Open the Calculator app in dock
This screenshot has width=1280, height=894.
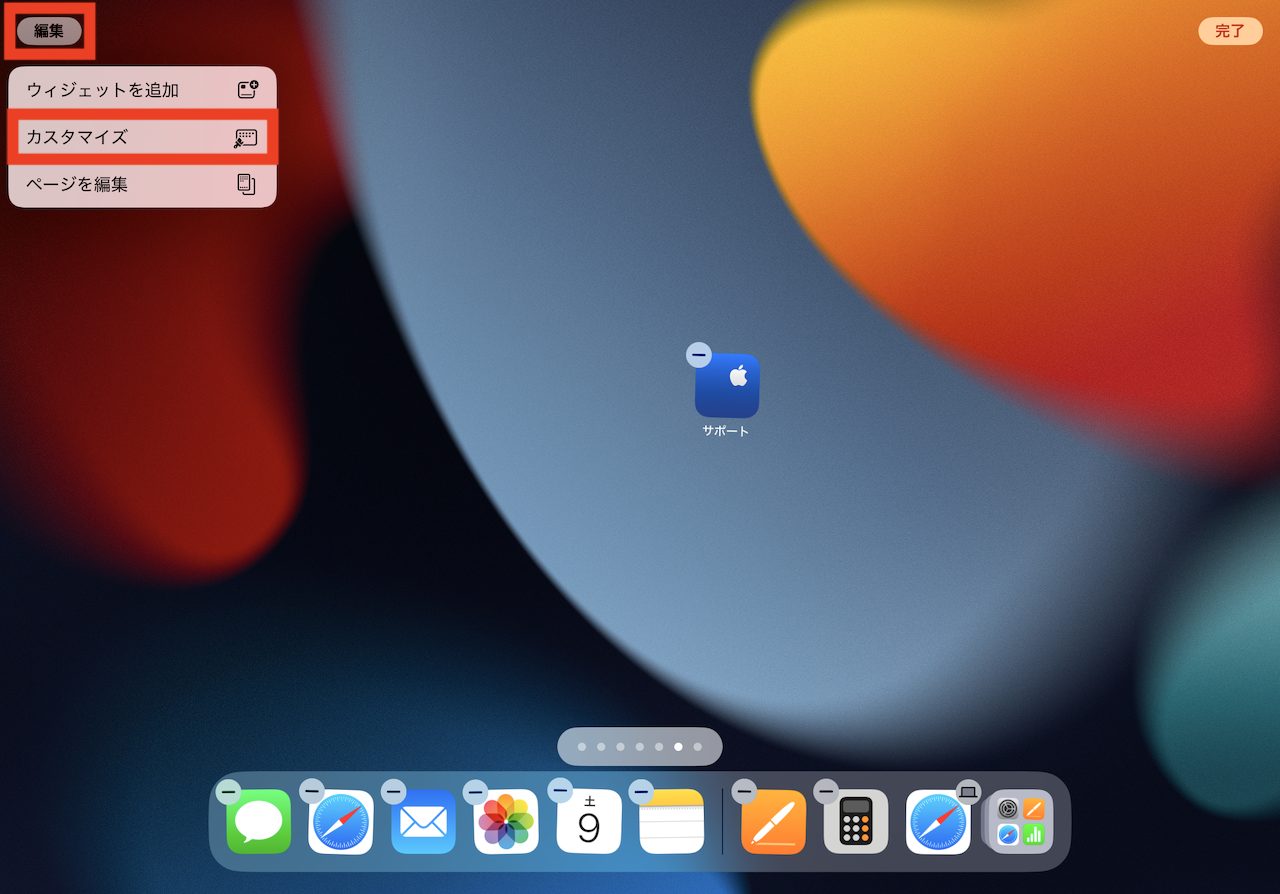(x=856, y=822)
